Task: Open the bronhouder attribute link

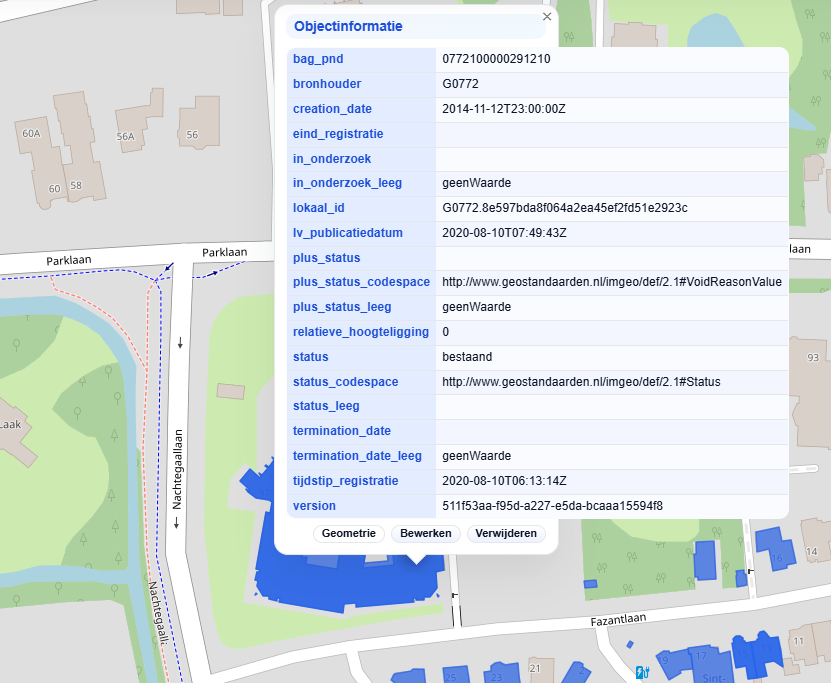Action: [x=320, y=84]
